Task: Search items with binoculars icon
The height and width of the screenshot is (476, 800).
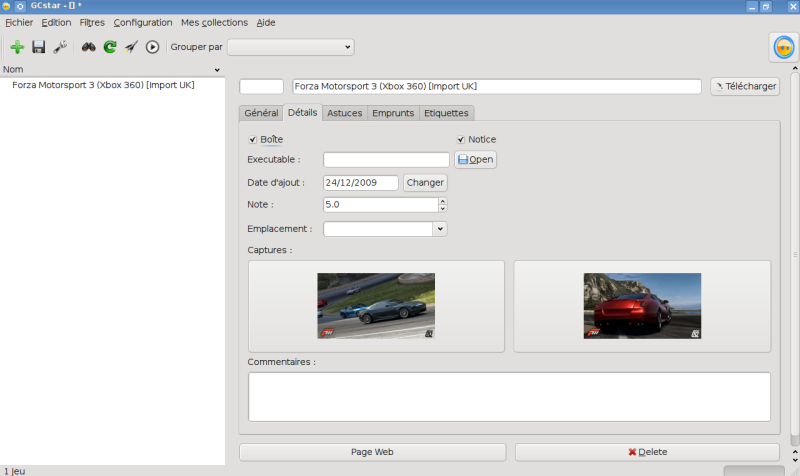Action: pos(89,47)
